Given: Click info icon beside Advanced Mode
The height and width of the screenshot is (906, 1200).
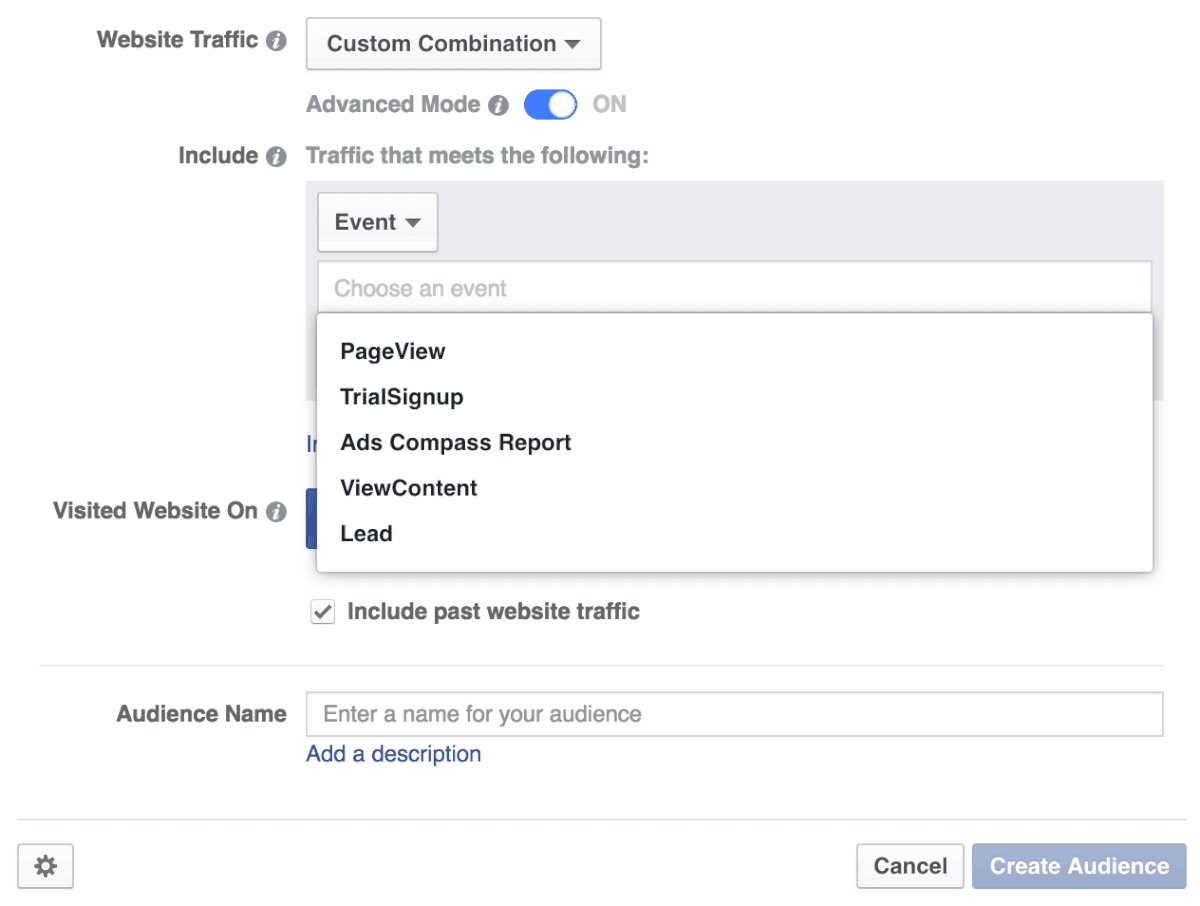Looking at the screenshot, I should (x=498, y=105).
